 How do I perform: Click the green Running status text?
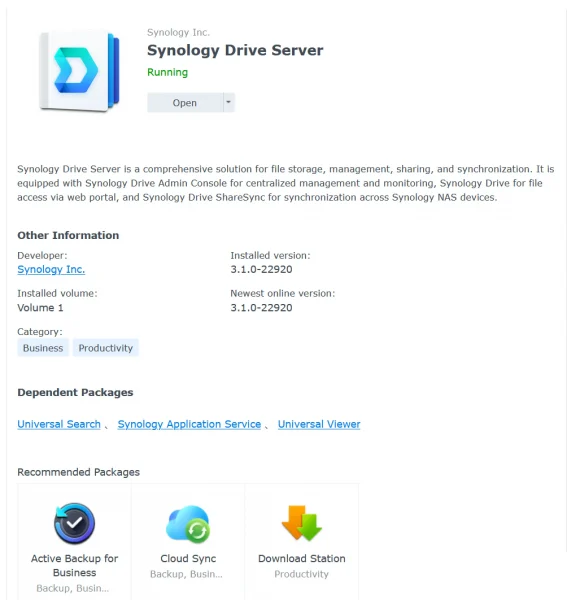168,72
